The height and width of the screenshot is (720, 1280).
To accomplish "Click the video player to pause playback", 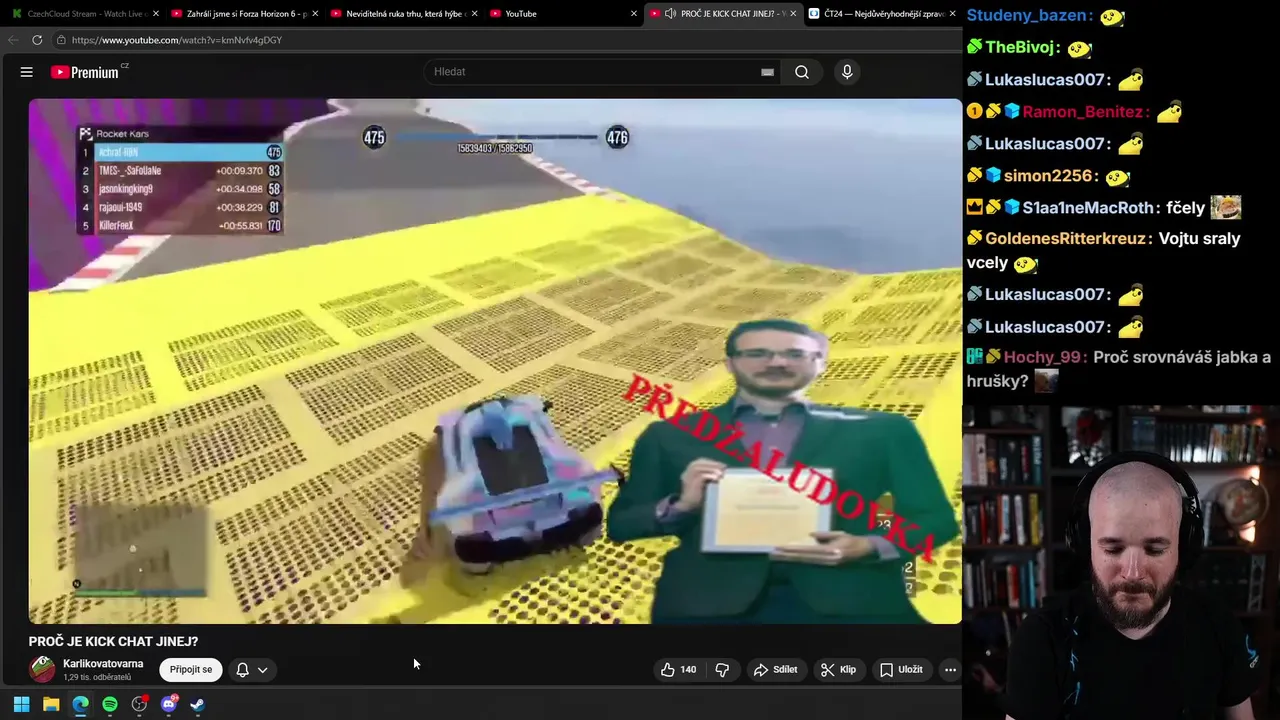I will pos(495,361).
